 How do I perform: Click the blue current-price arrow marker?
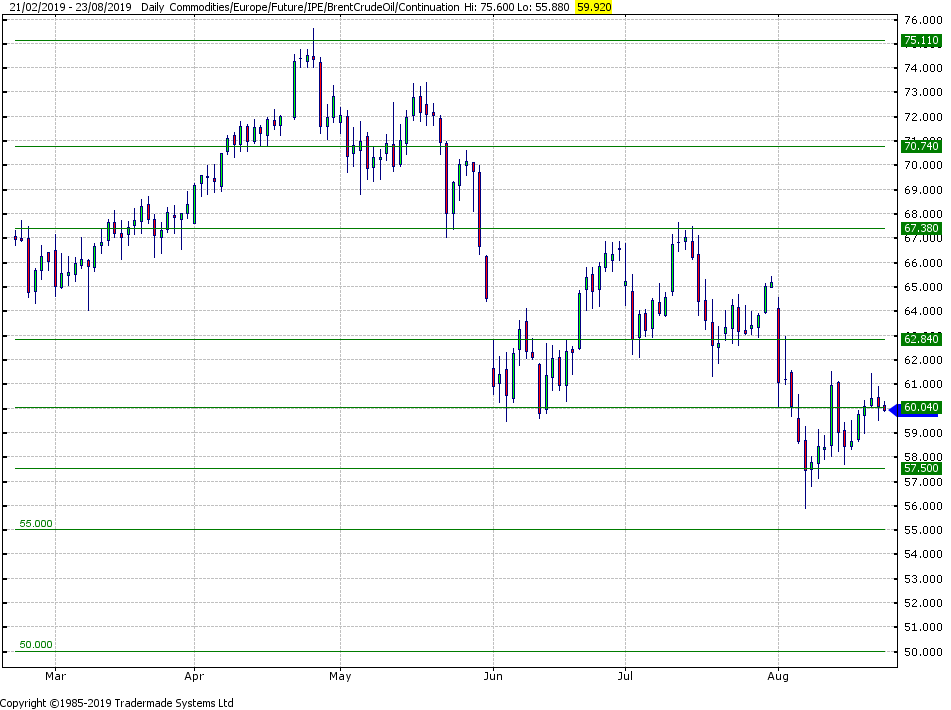(x=894, y=408)
